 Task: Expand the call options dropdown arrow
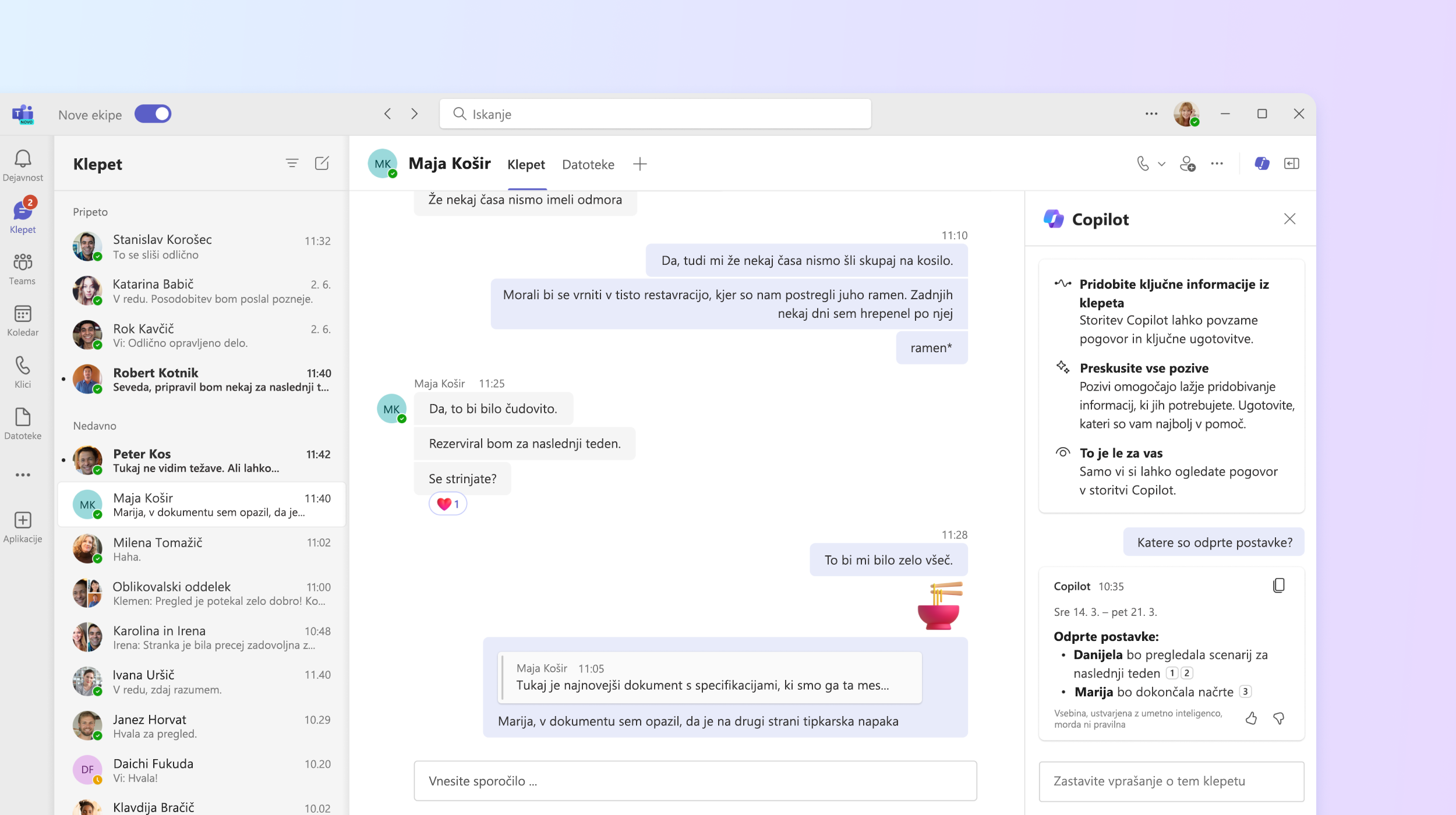click(1161, 163)
